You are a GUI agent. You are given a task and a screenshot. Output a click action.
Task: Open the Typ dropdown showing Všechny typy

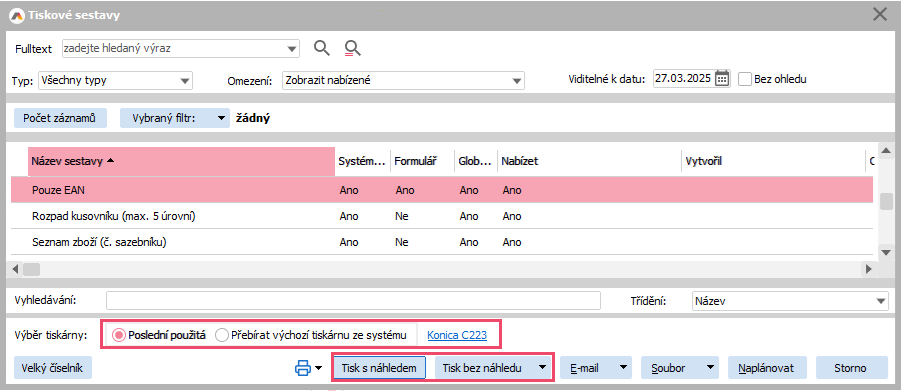tap(185, 80)
